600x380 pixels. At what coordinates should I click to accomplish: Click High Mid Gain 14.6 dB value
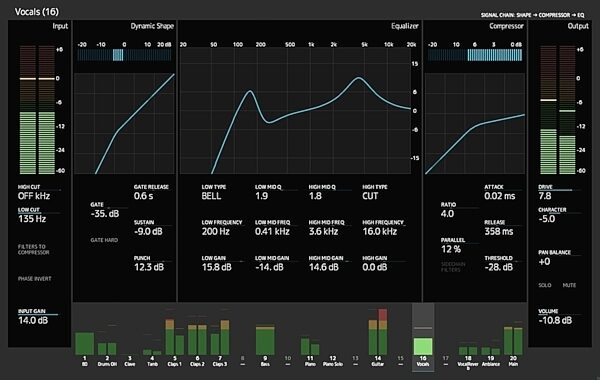coord(324,267)
